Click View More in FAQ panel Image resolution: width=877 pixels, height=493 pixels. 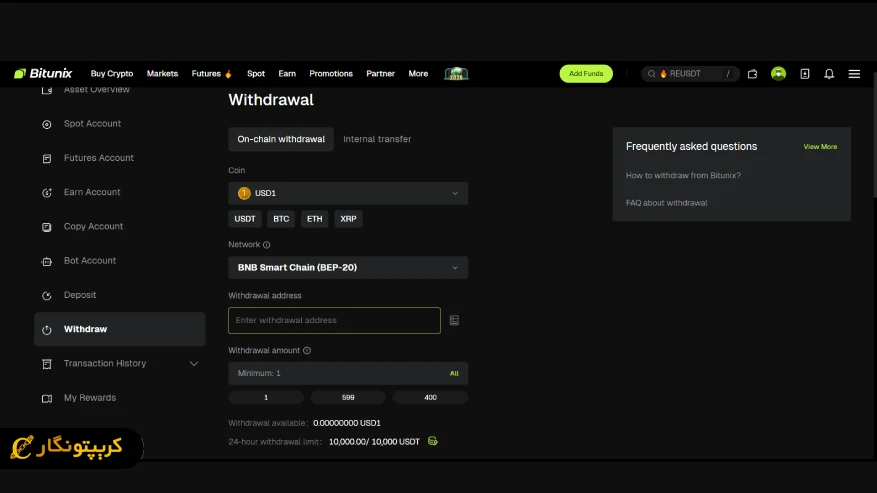(x=820, y=147)
